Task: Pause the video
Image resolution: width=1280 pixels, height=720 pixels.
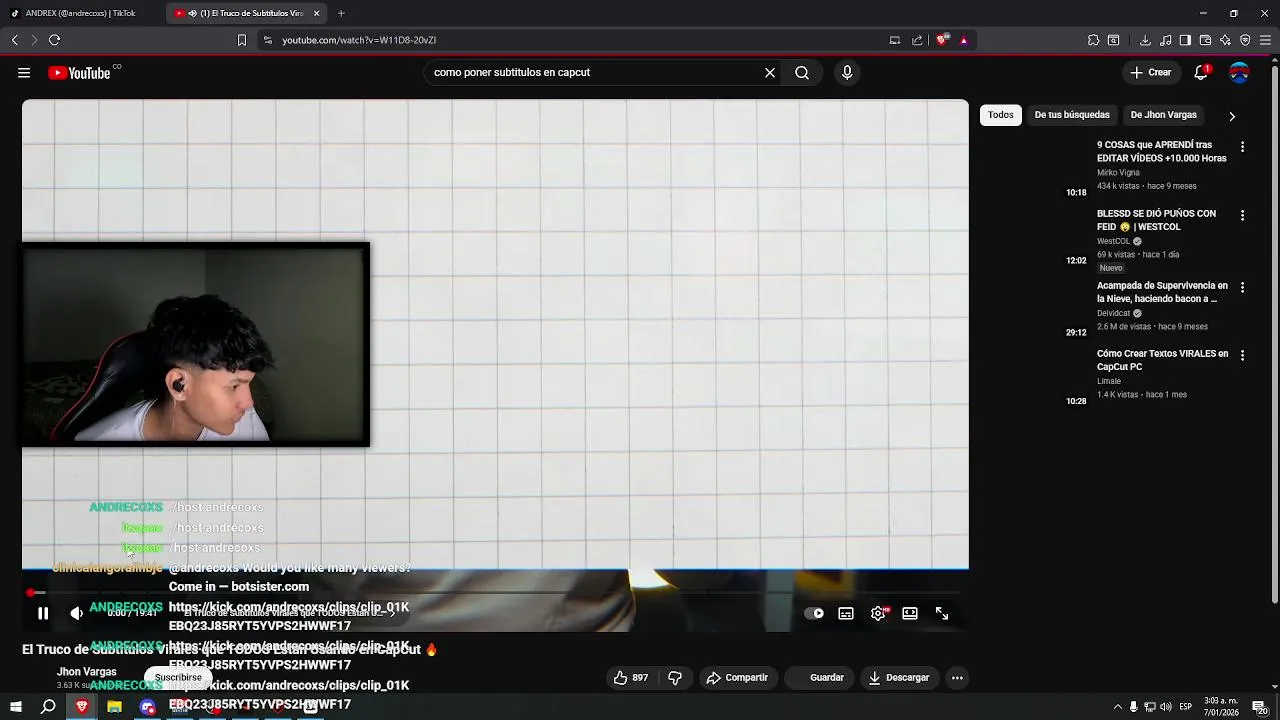Action: click(43, 614)
